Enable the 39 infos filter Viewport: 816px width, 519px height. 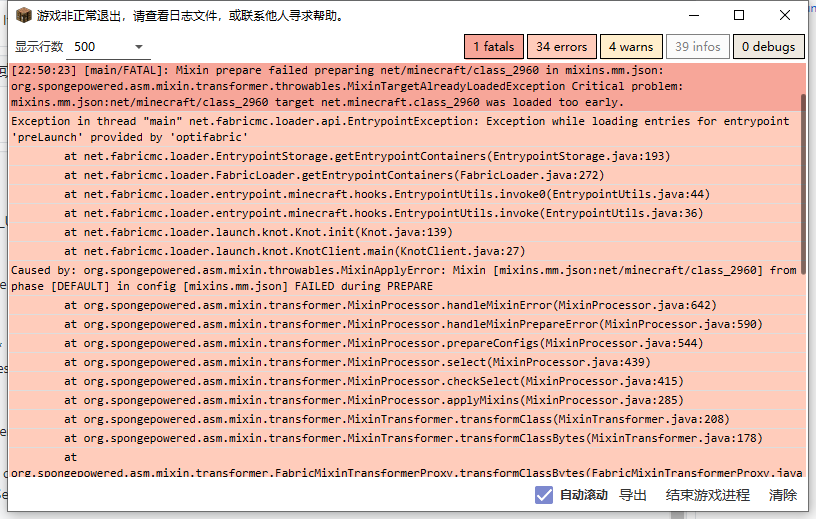pyautogui.click(x=698, y=47)
